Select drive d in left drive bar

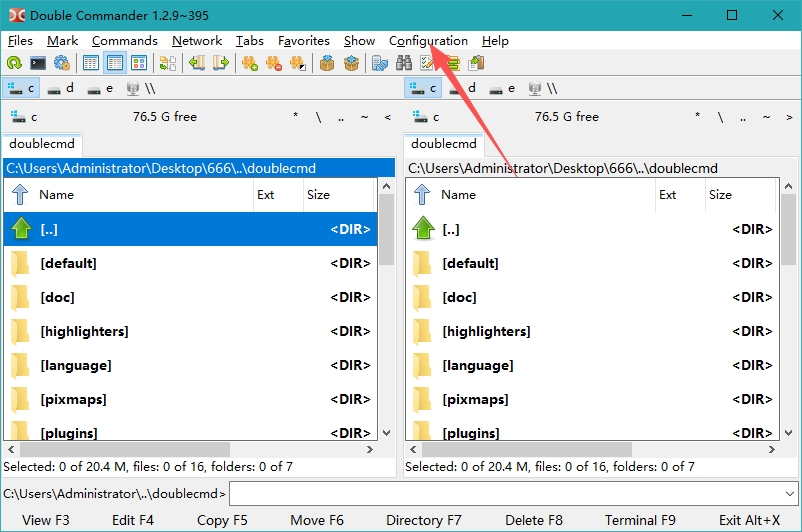tap(61, 88)
